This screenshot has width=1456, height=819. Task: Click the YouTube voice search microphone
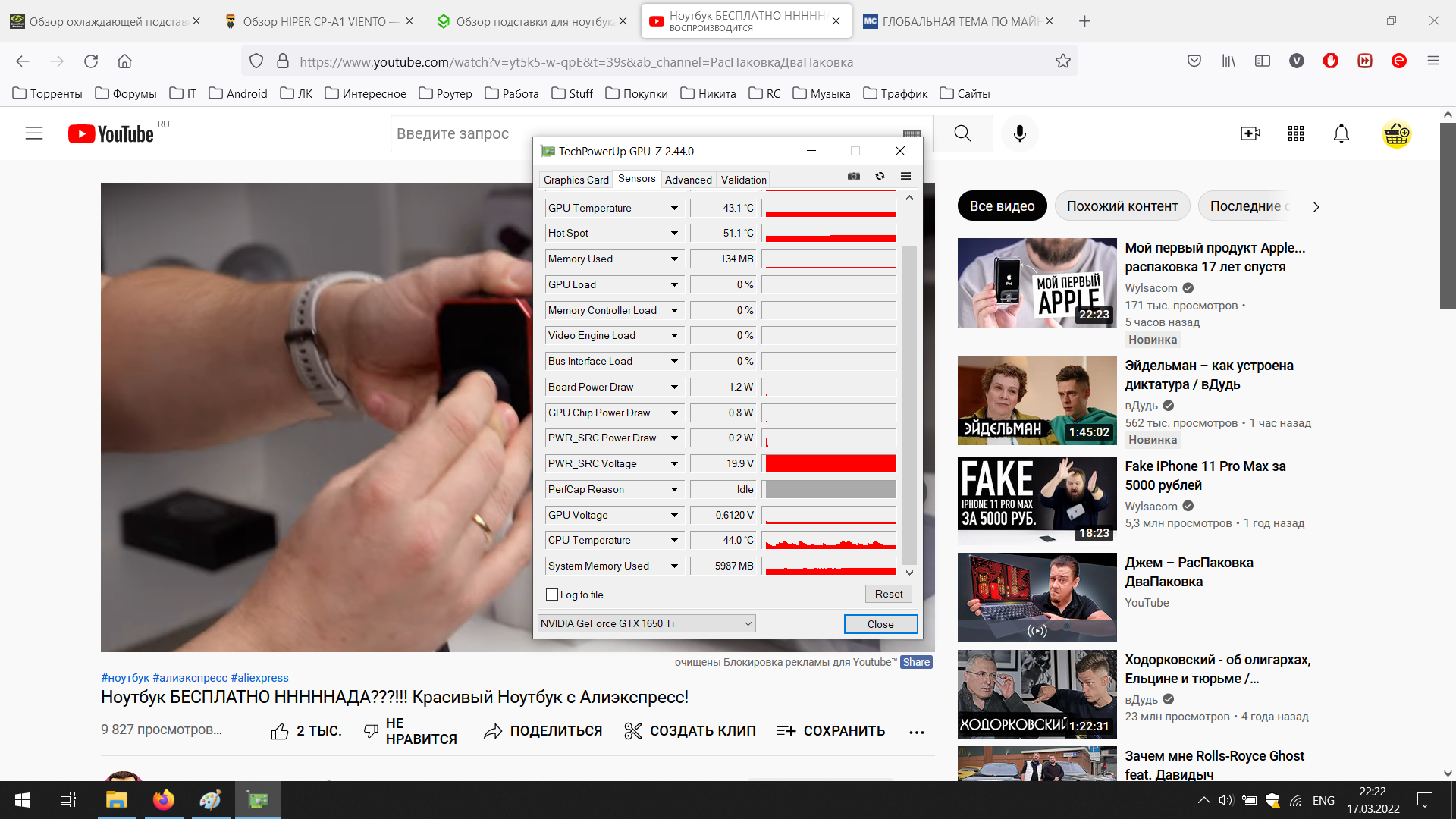click(x=1020, y=133)
